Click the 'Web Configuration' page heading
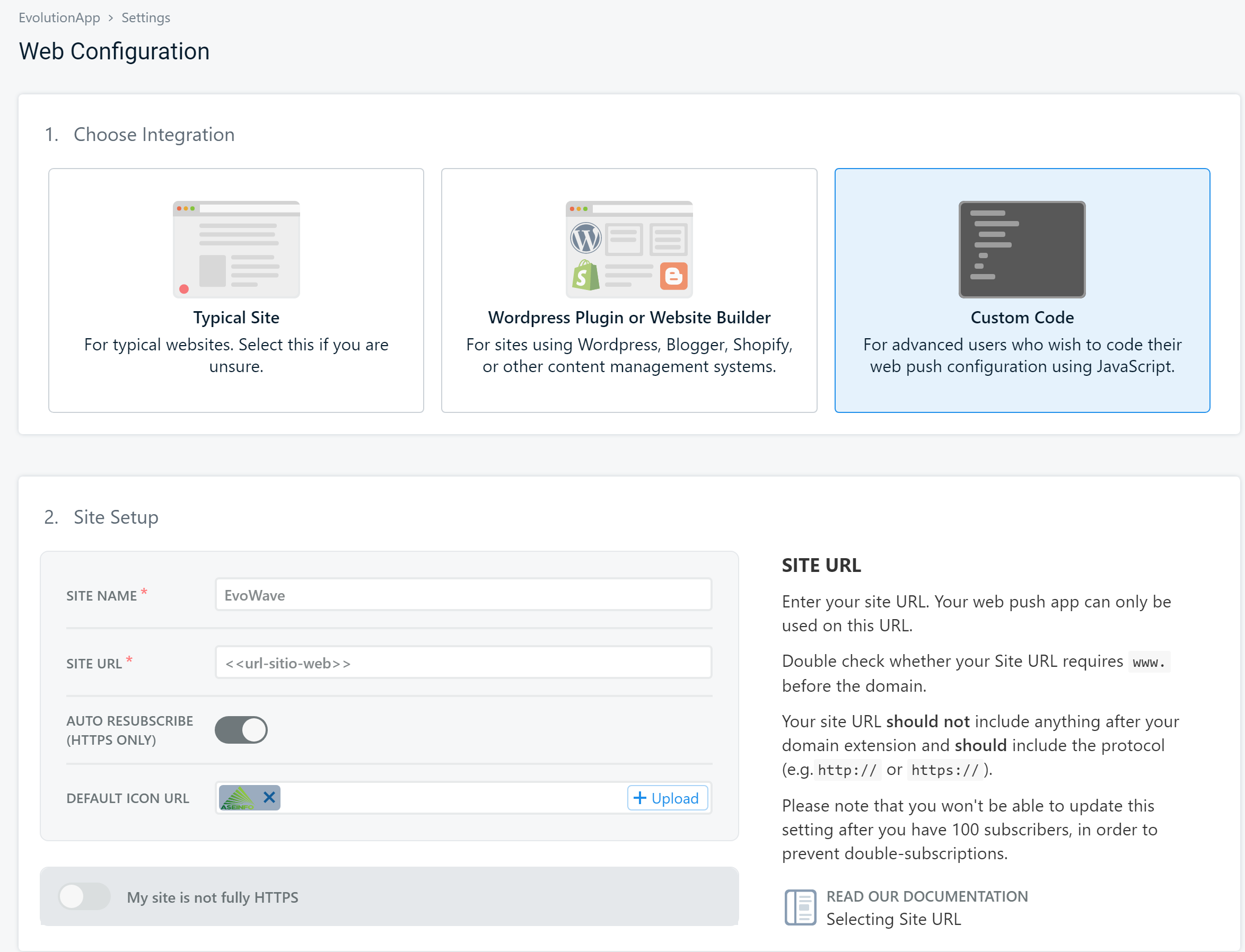 (114, 51)
